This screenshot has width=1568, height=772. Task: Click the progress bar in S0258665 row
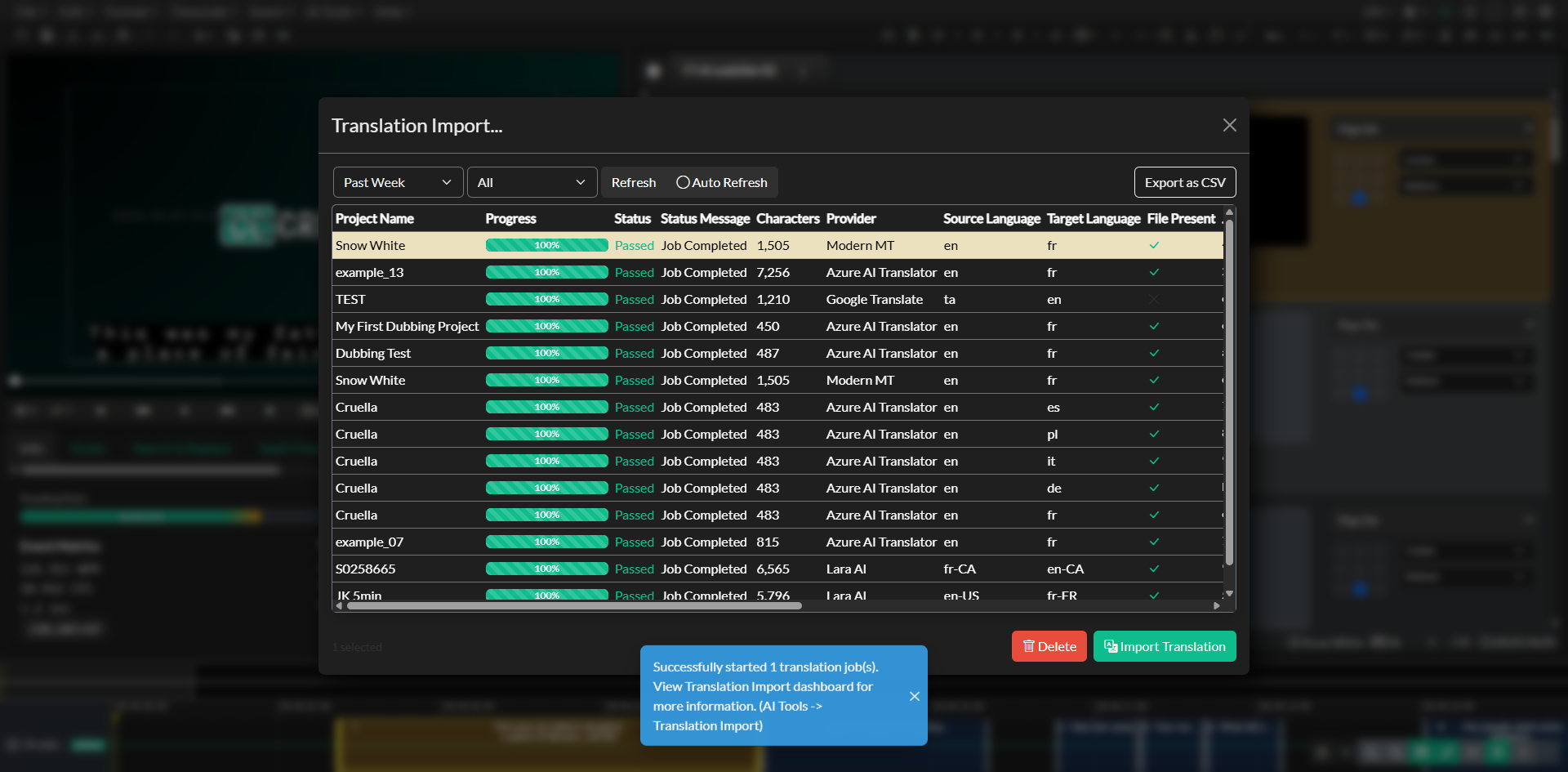click(546, 569)
